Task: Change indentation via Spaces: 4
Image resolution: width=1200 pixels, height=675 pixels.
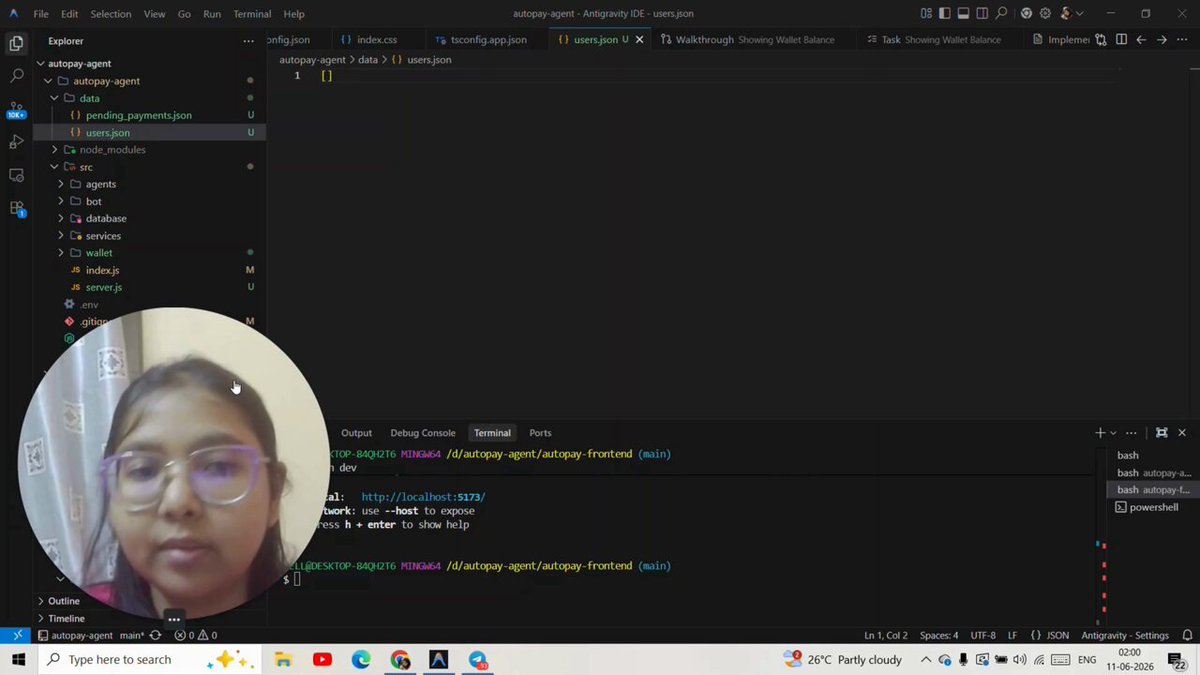Action: tap(939, 635)
